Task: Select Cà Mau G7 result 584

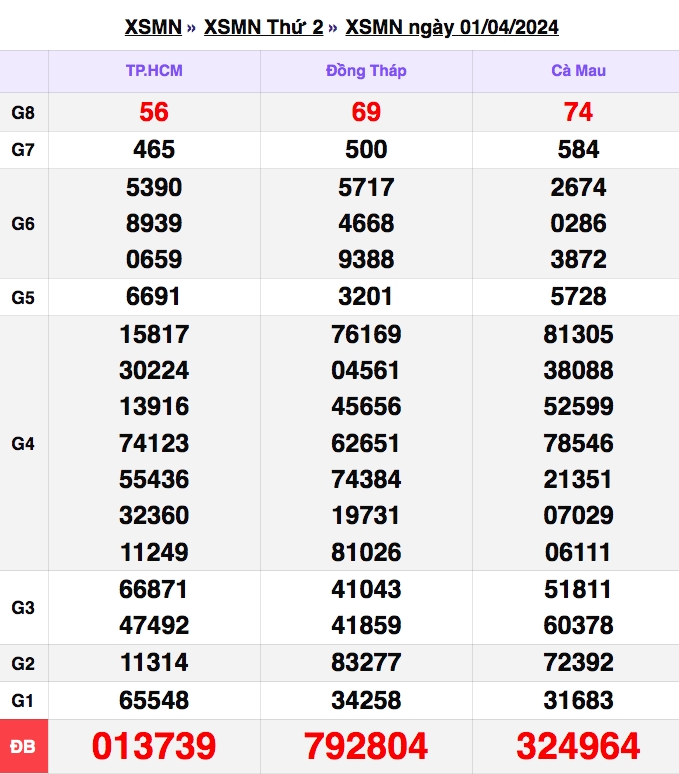Action: (x=578, y=150)
